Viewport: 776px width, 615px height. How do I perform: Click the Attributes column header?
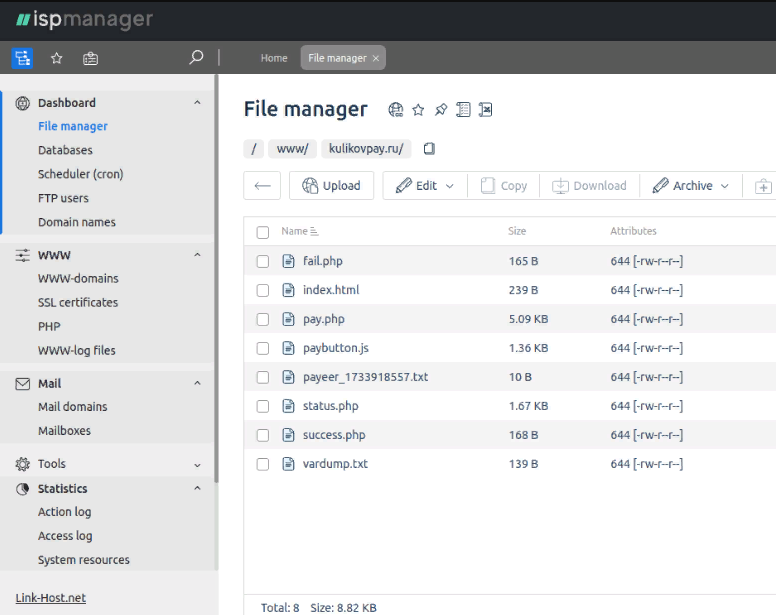(x=633, y=231)
